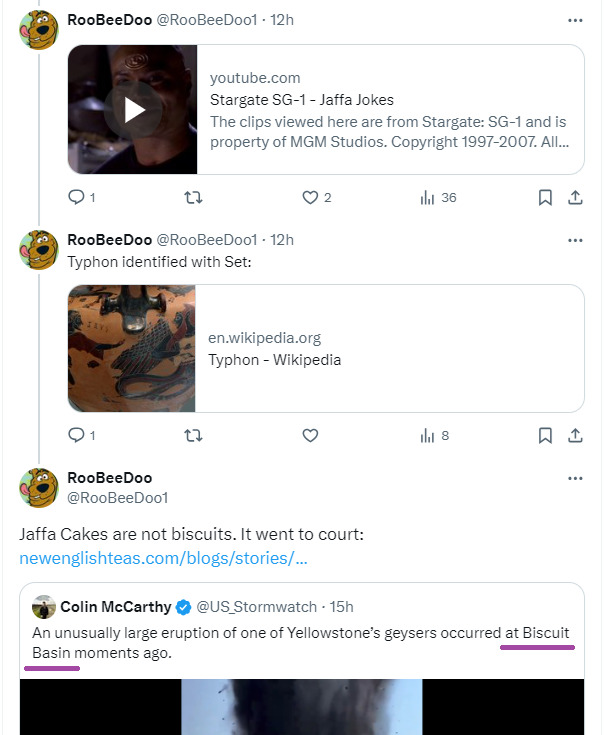Bookmark the Typhon Wikipedia tweet
This screenshot has width=604, height=735.
coord(545,435)
